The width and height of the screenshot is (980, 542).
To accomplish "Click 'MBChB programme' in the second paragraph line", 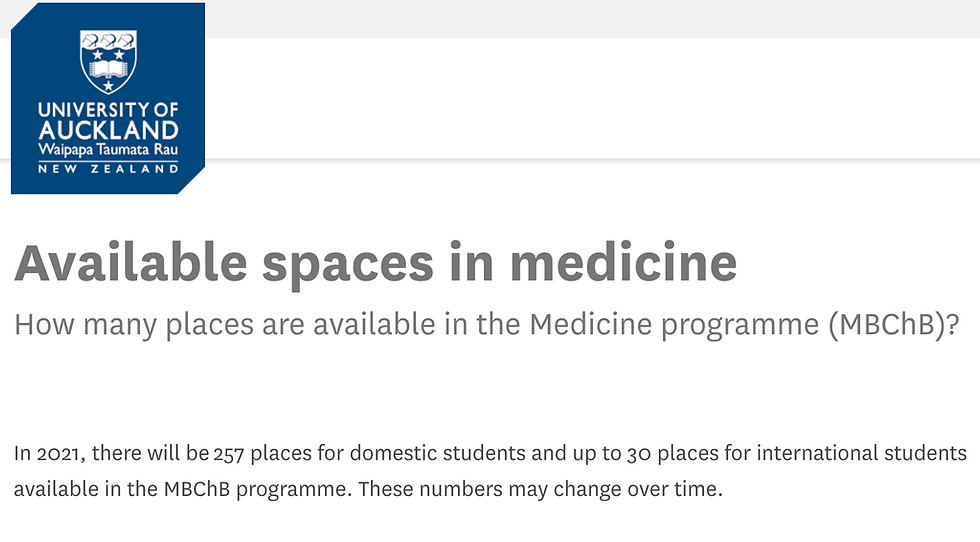I will tap(255, 489).
